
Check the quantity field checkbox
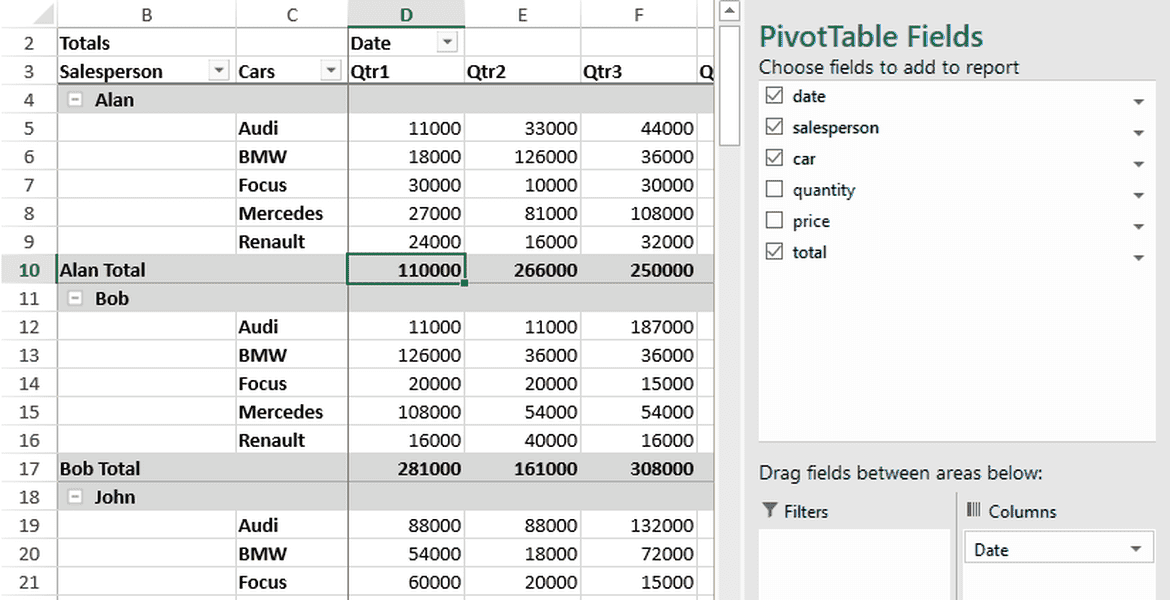(x=773, y=190)
